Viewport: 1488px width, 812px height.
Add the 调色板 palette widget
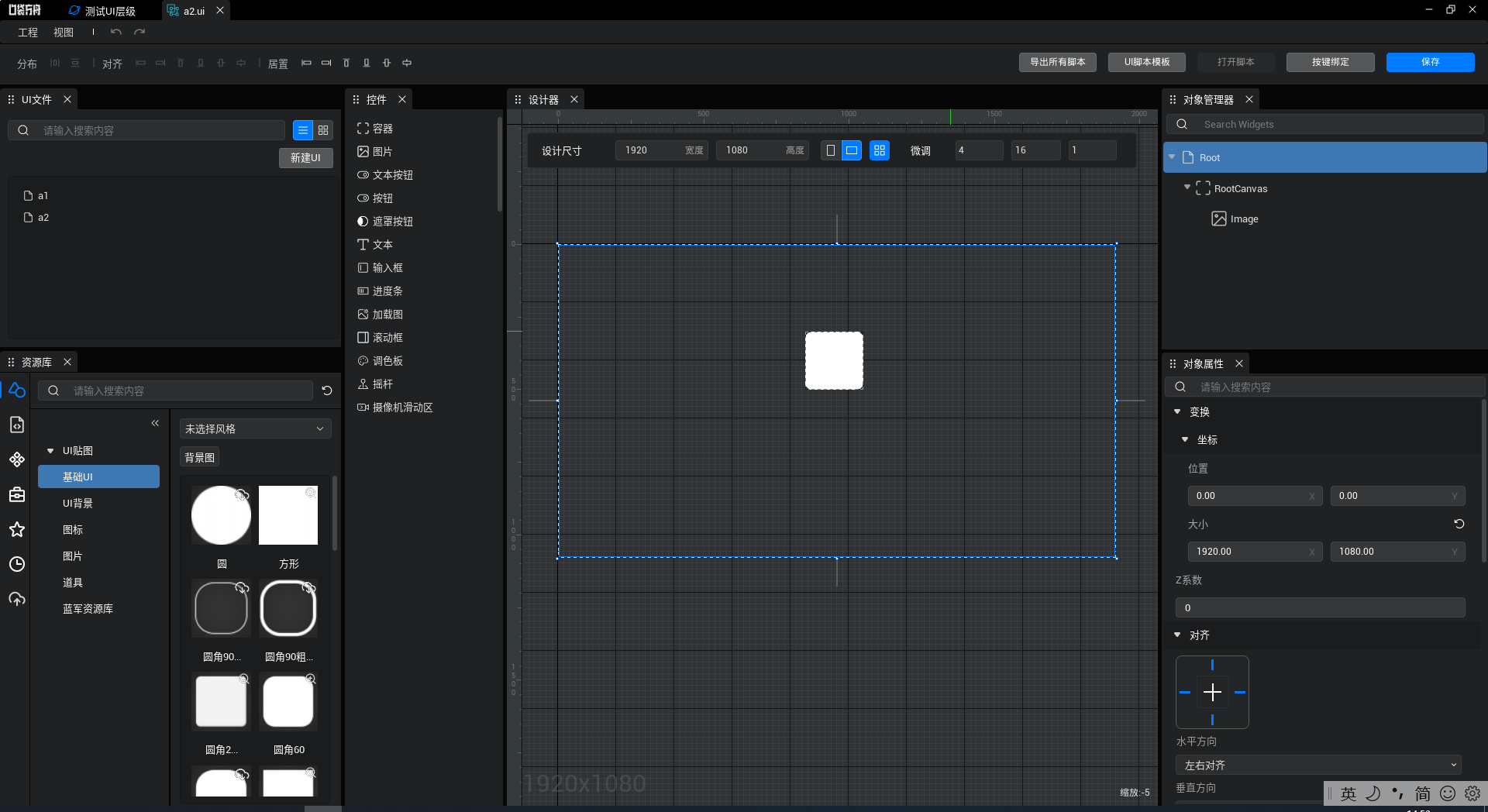tap(380, 361)
